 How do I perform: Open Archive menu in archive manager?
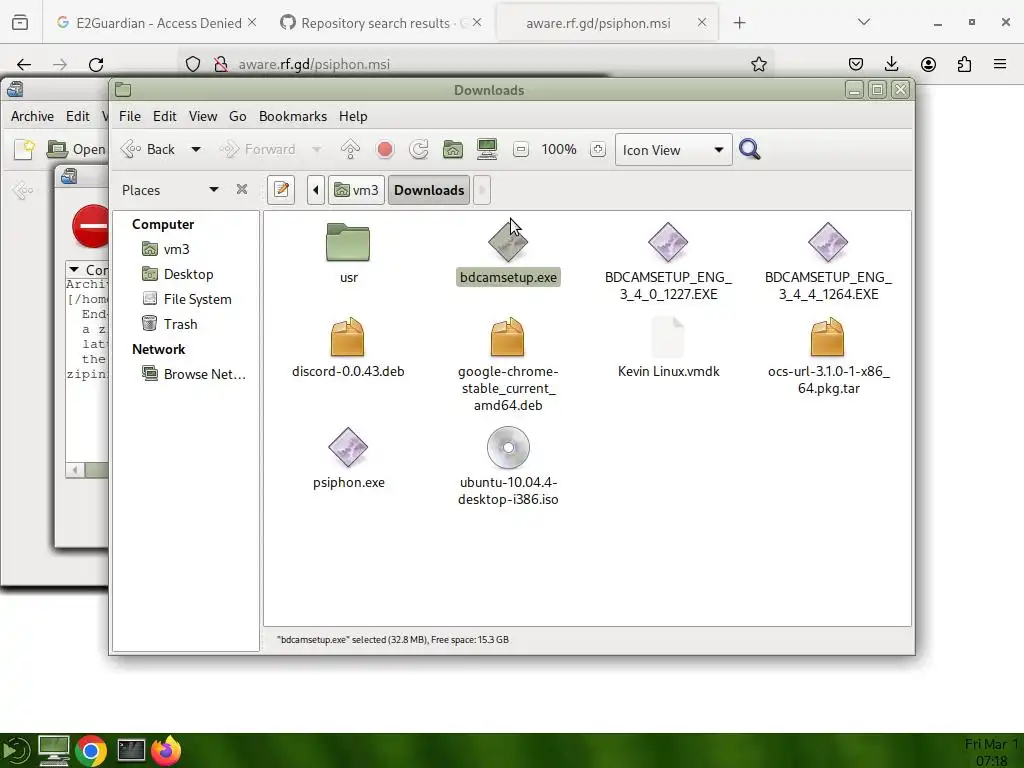(32, 116)
